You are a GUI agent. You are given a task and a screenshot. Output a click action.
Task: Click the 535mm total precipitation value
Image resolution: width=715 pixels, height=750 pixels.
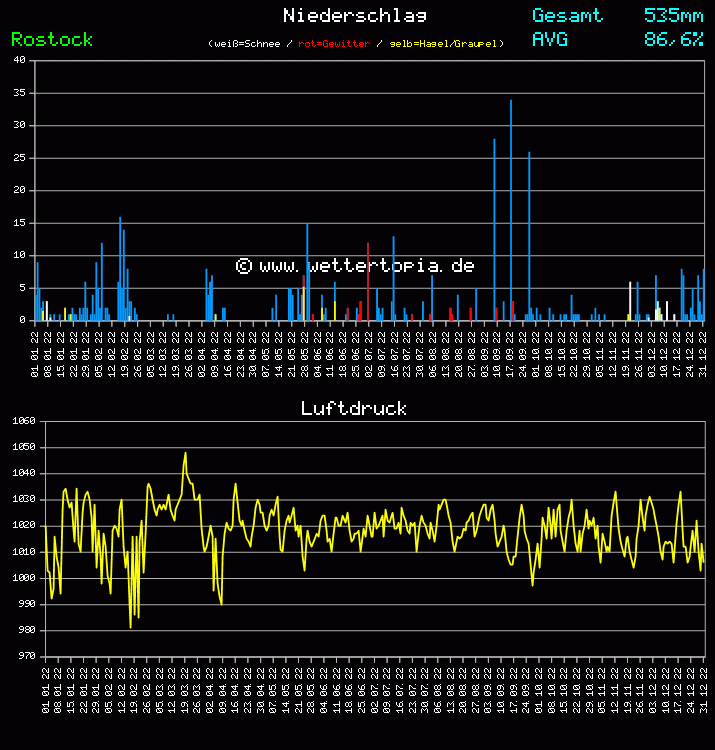click(x=673, y=15)
